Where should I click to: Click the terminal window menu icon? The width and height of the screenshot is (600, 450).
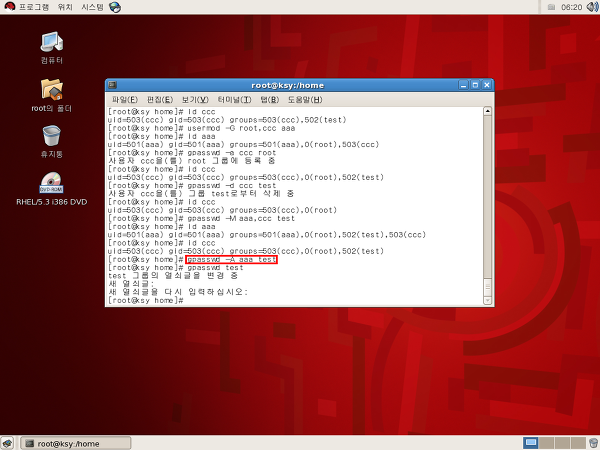coord(112,85)
